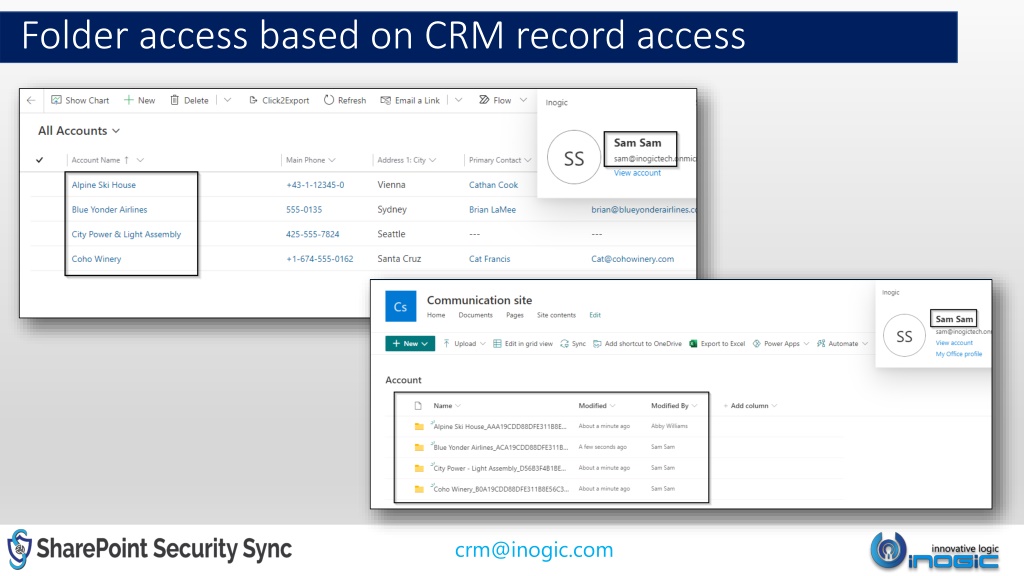Click the Vienna city cell
The height and width of the screenshot is (576, 1024).
click(x=391, y=185)
